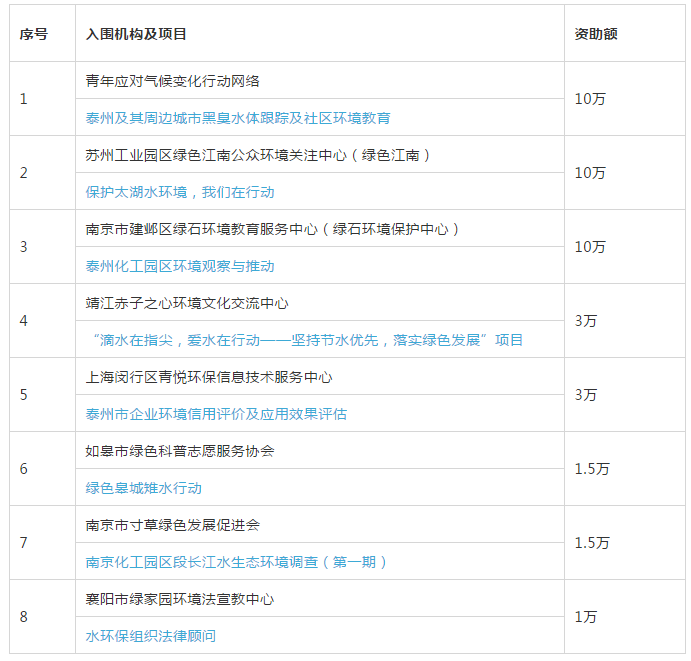691x661 pixels.
Task: Click serial number 4 cell
Action: click(x=42, y=321)
